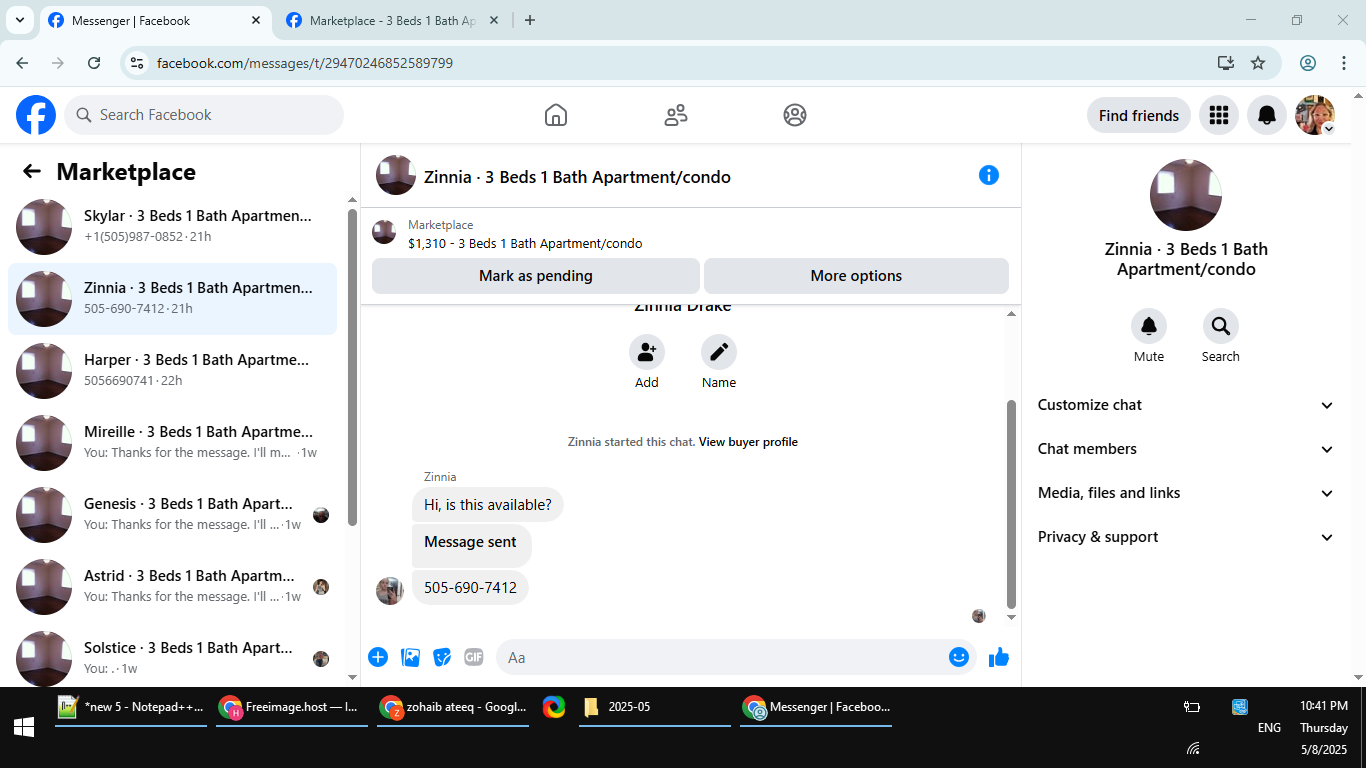Go back using Marketplace back arrow
Viewport: 1366px width, 768px height.
click(x=32, y=171)
